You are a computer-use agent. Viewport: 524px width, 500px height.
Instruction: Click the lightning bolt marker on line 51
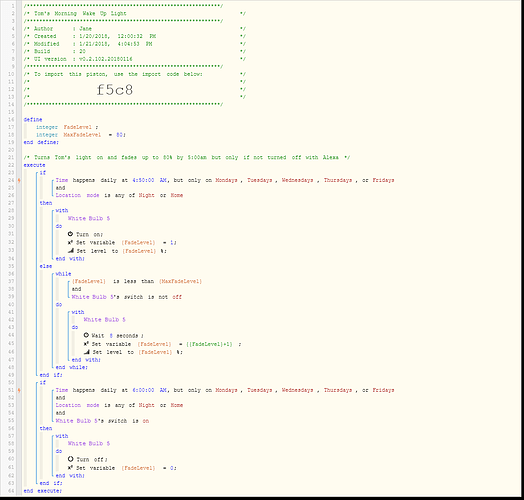point(19,390)
